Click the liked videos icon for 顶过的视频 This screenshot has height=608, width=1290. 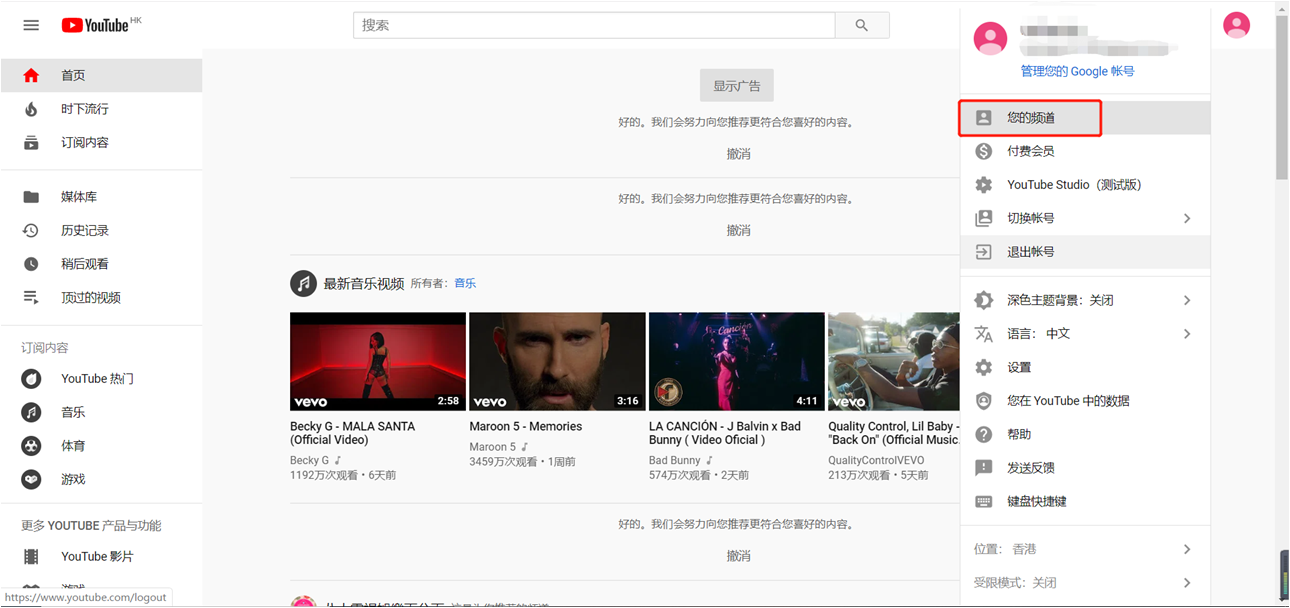coord(31,298)
